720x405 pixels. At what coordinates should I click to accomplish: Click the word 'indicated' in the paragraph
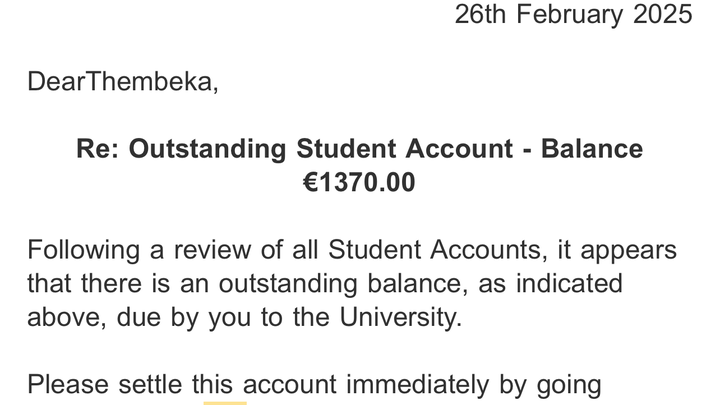click(x=569, y=284)
